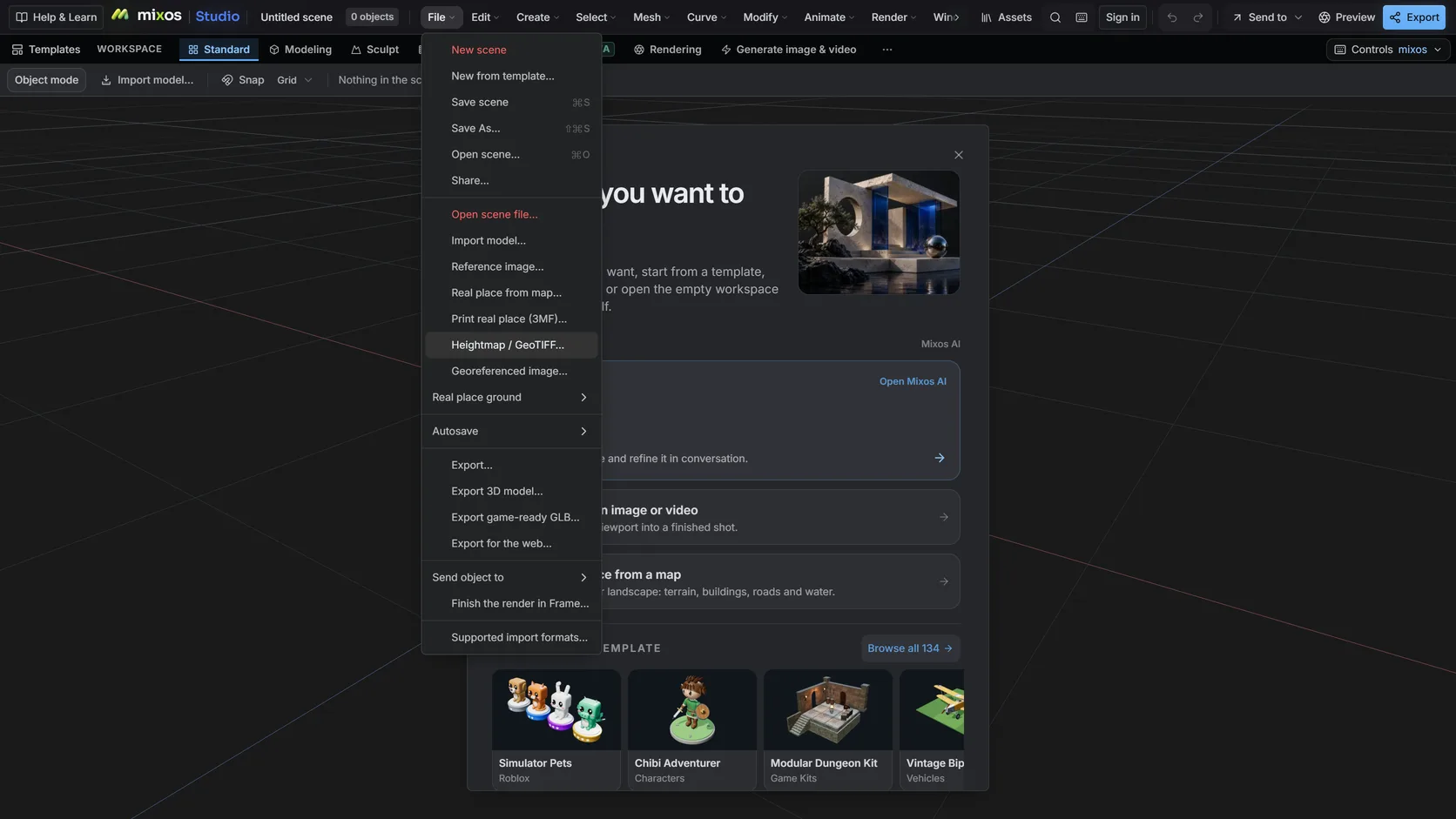The image size is (1456, 819).
Task: Switch to the Modeling workspace tab
Action: [x=300, y=50]
